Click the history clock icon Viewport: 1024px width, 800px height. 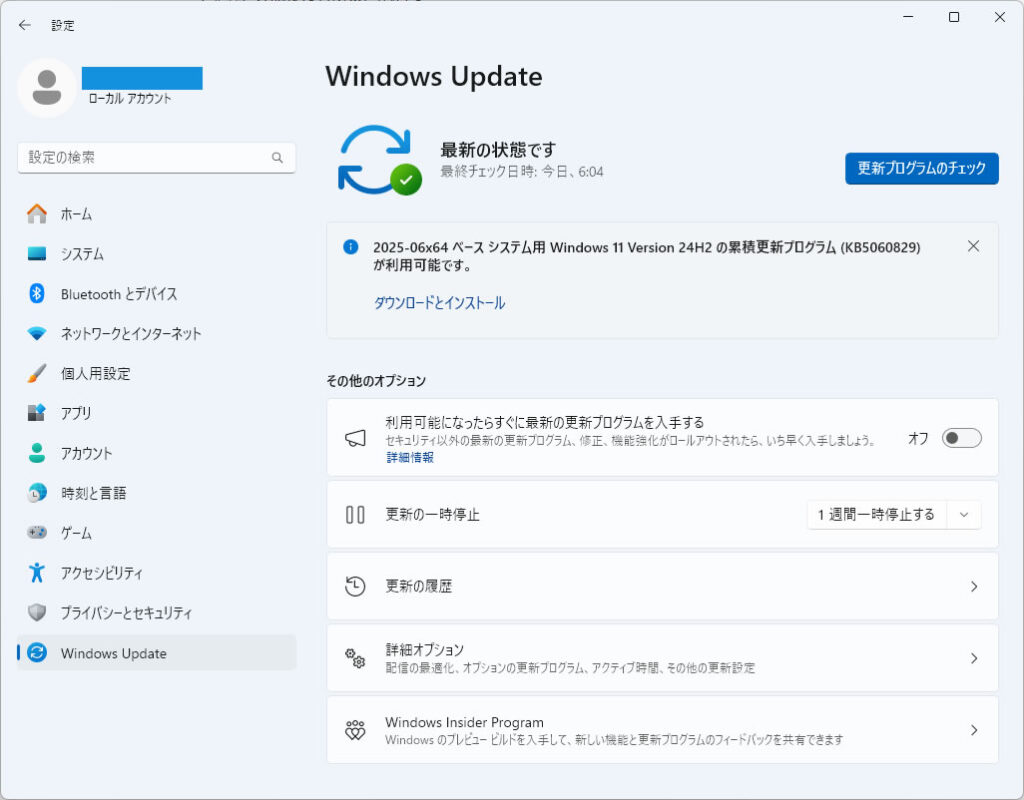(355, 586)
